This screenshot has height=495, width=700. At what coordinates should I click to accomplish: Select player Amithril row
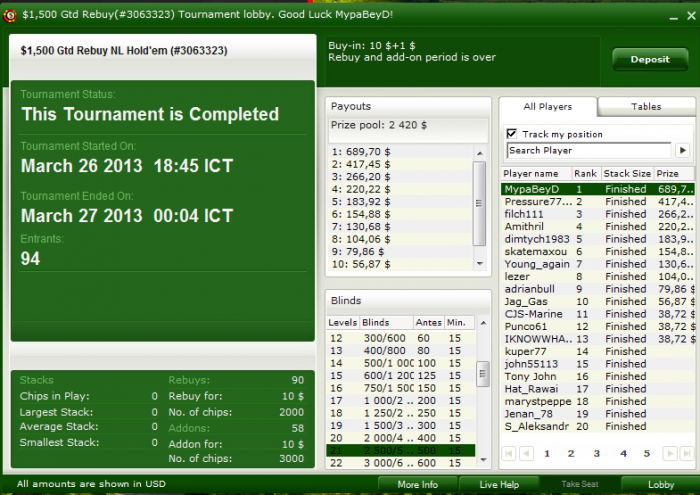[x=598, y=227]
